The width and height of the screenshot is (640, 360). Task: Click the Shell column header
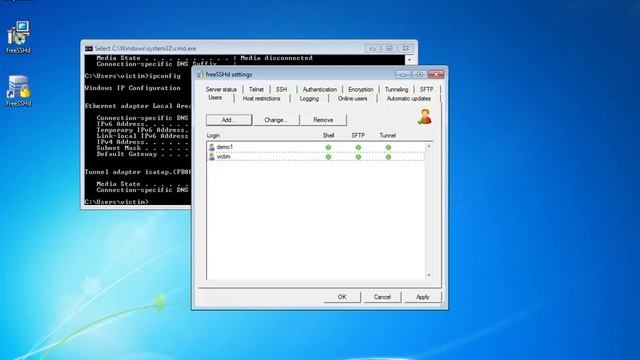click(x=329, y=136)
